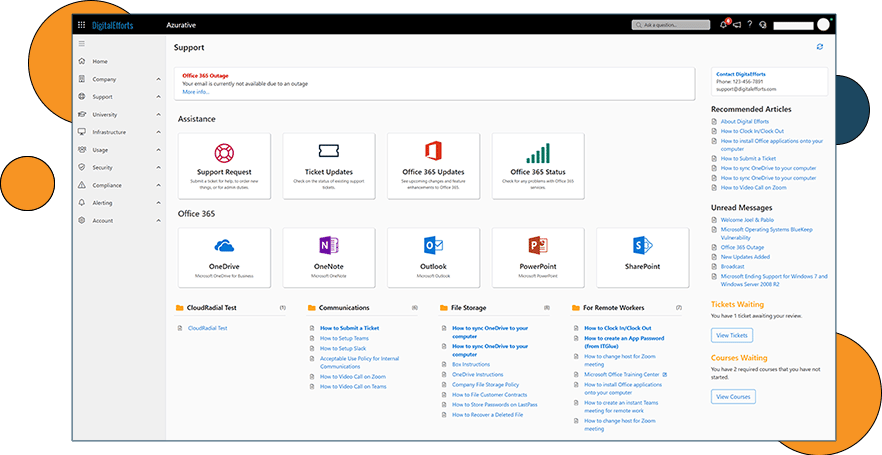The width and height of the screenshot is (882, 455).
Task: Click headset support icon in top bar
Action: click(763, 25)
